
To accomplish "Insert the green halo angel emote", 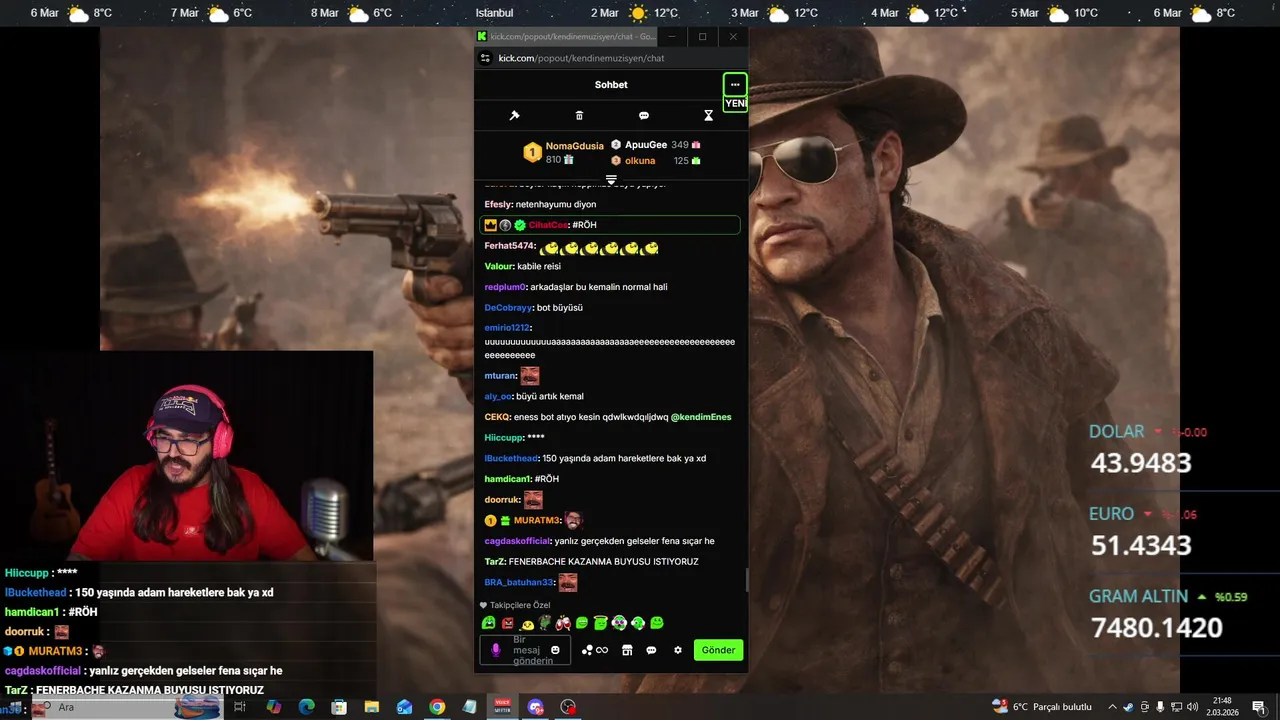I will [x=600, y=622].
